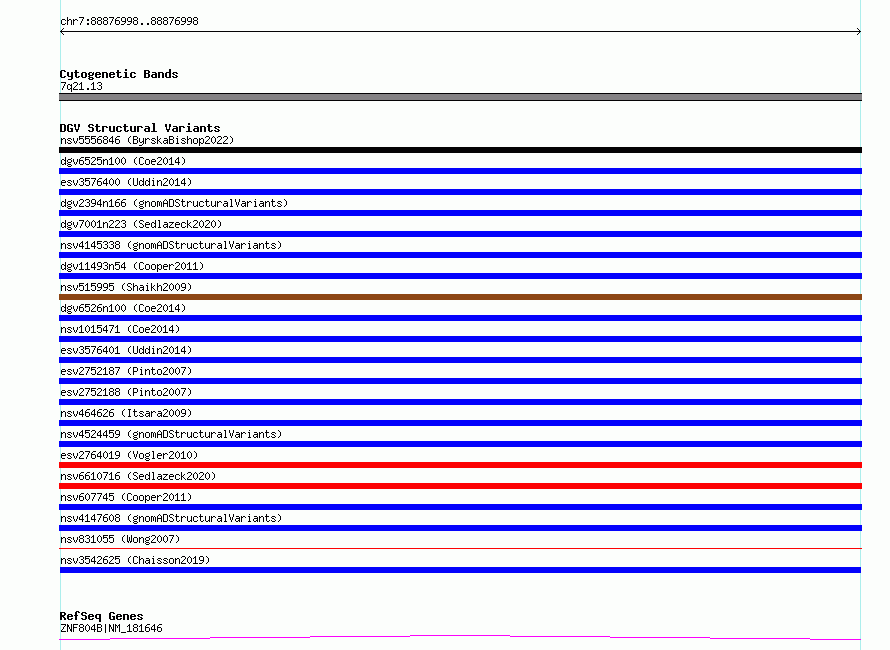
Task: Select esv2764019 (Vogler2010) label
Action: click(129, 455)
